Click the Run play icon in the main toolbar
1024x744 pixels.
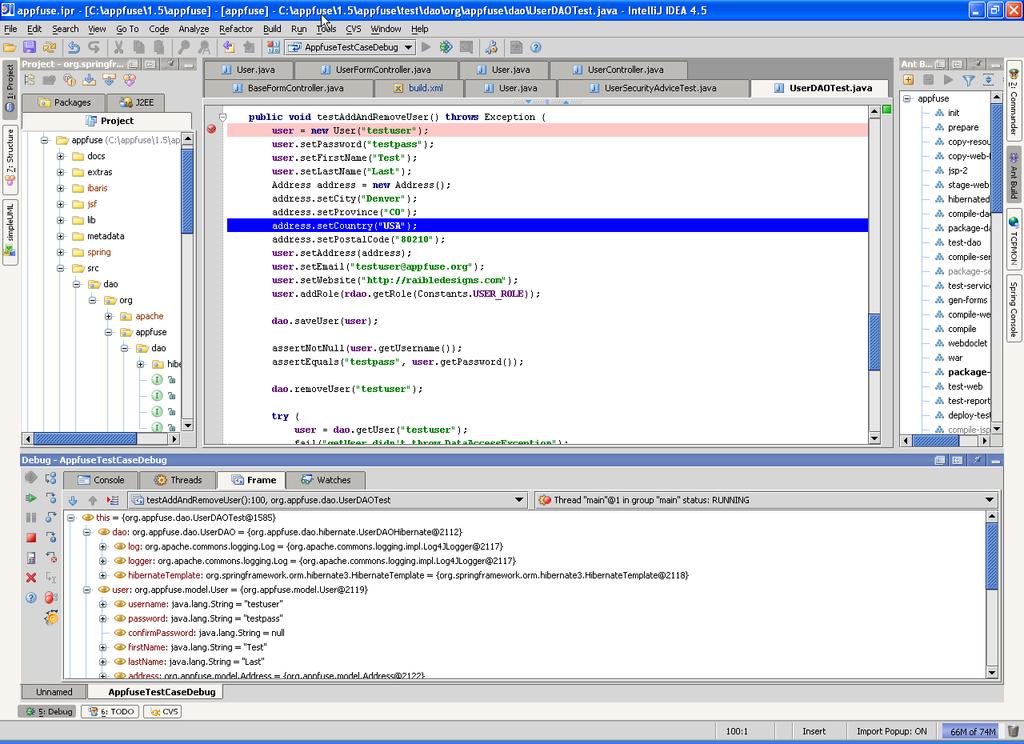coord(426,47)
